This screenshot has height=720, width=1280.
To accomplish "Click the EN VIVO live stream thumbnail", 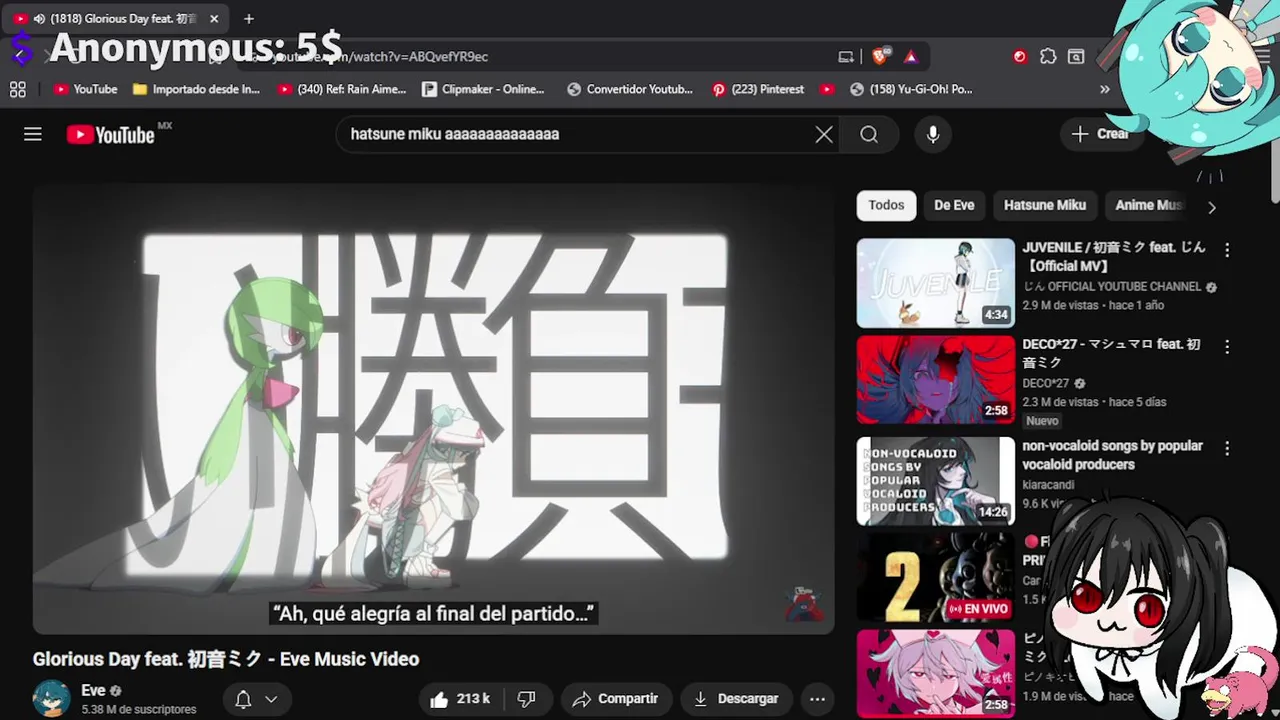I will [x=936, y=578].
